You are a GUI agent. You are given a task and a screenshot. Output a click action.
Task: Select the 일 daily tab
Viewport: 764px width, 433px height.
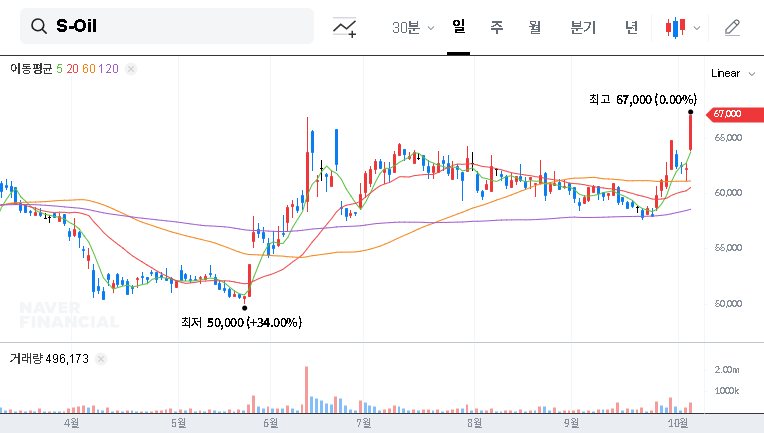tap(458, 27)
